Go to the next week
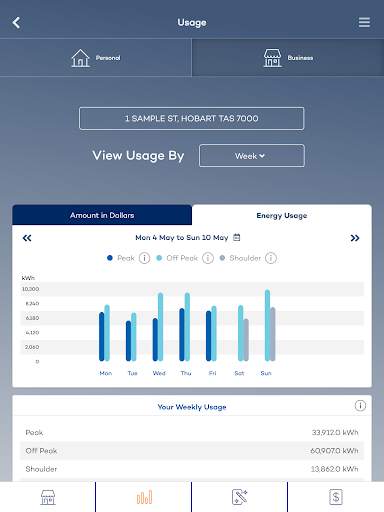The height and width of the screenshot is (512, 384). [x=355, y=238]
